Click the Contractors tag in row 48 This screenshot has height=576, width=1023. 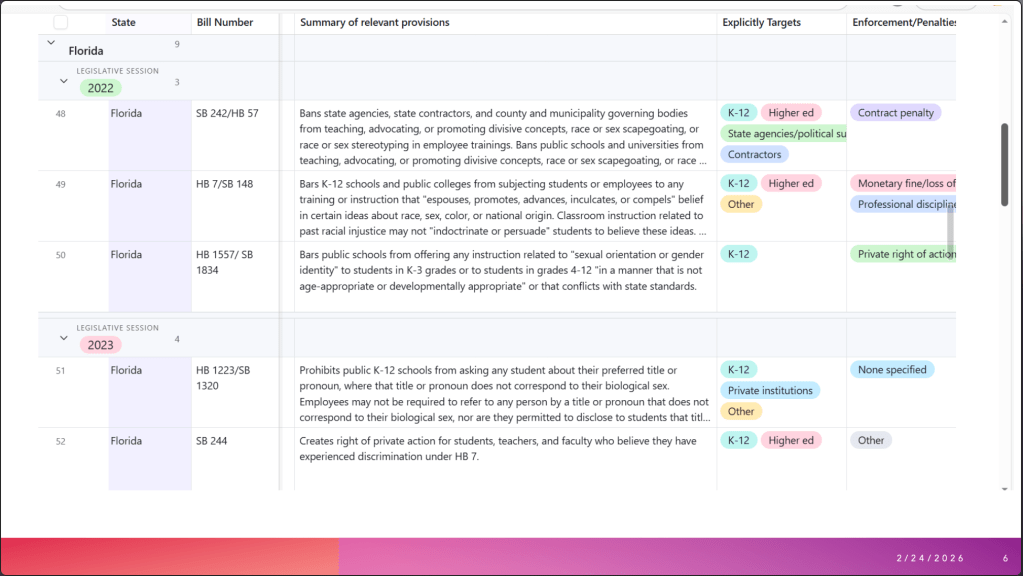click(x=754, y=155)
